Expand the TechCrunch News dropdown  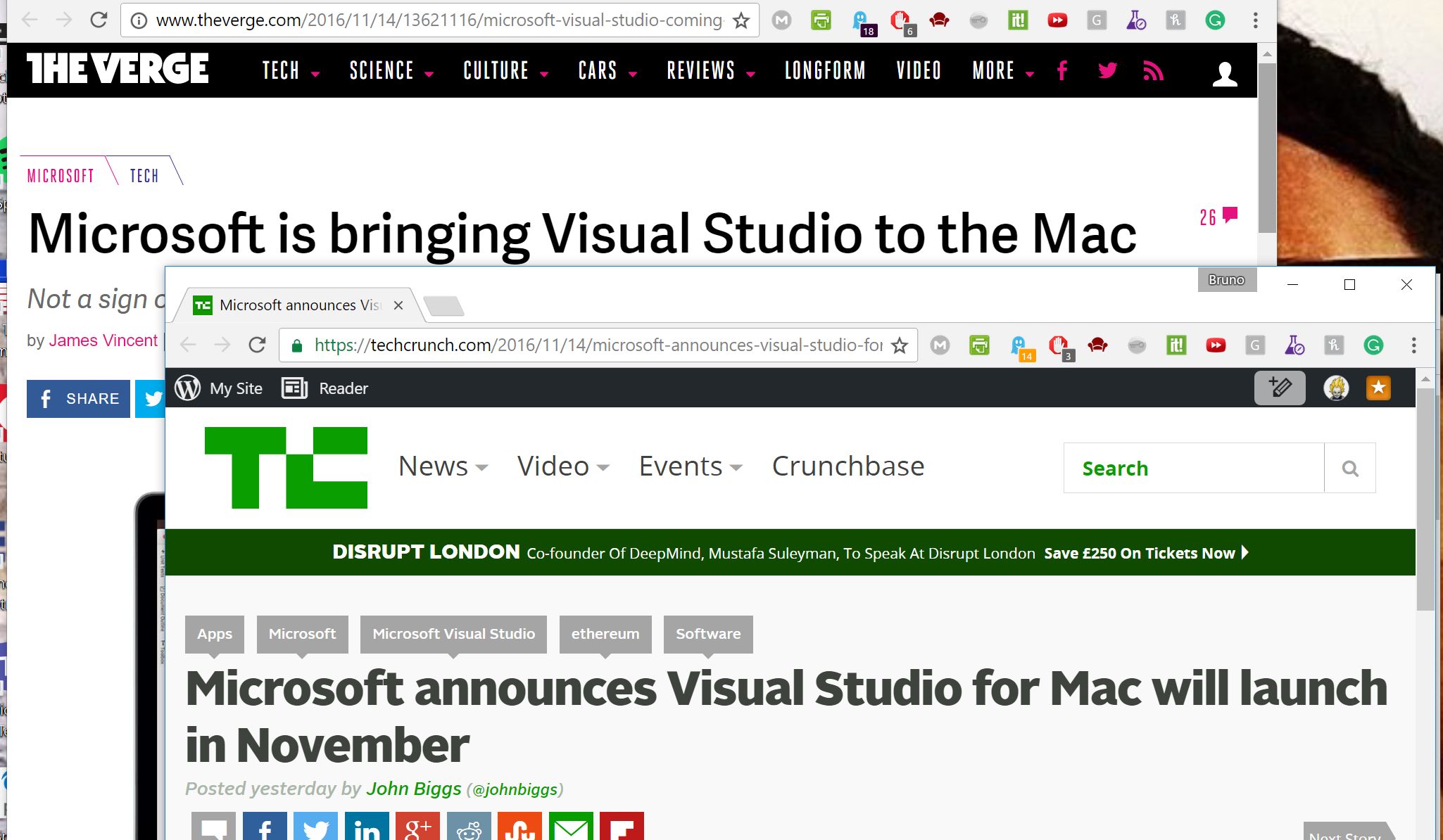(443, 466)
